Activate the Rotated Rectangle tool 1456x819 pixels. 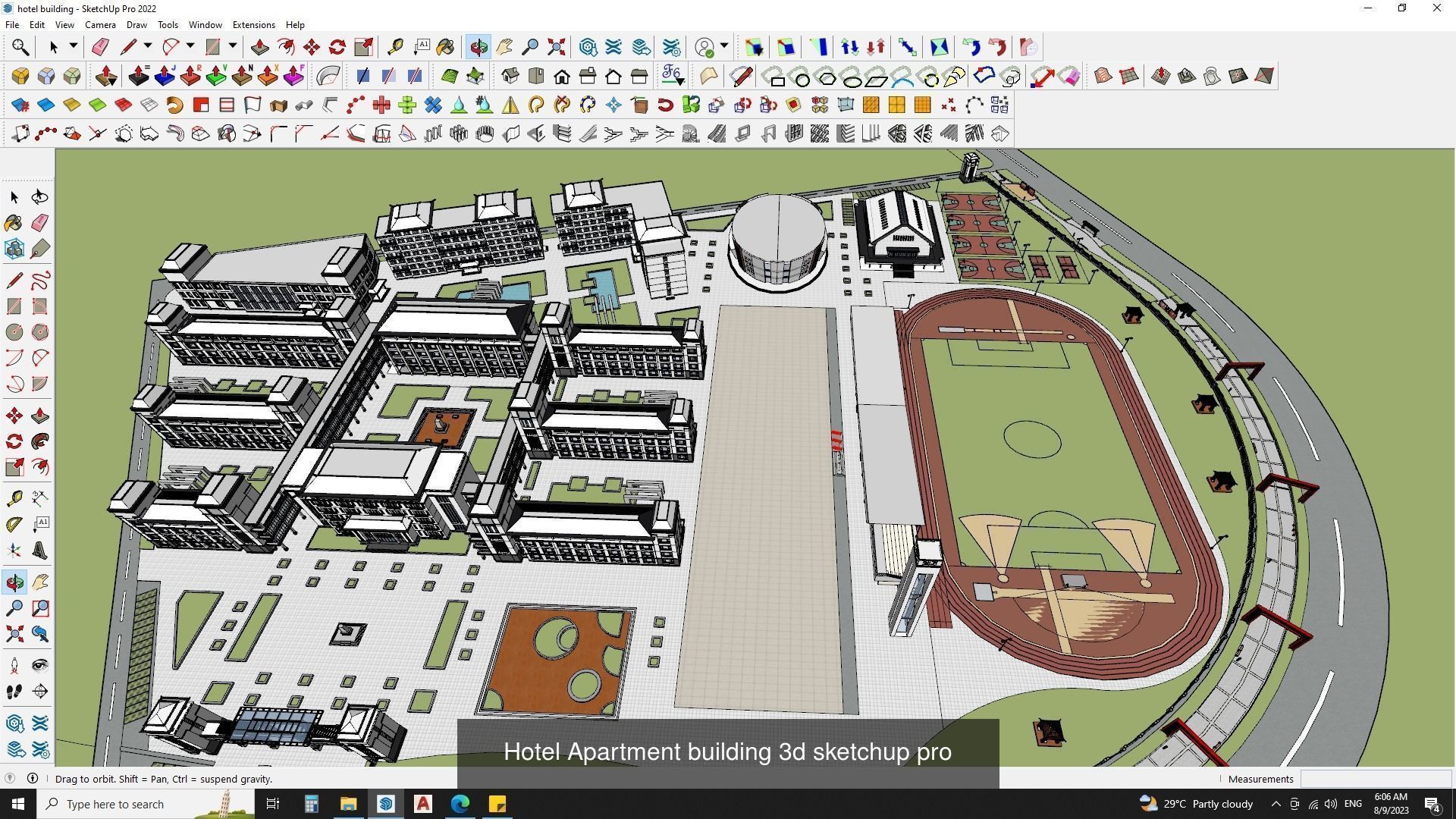pyautogui.click(x=39, y=306)
